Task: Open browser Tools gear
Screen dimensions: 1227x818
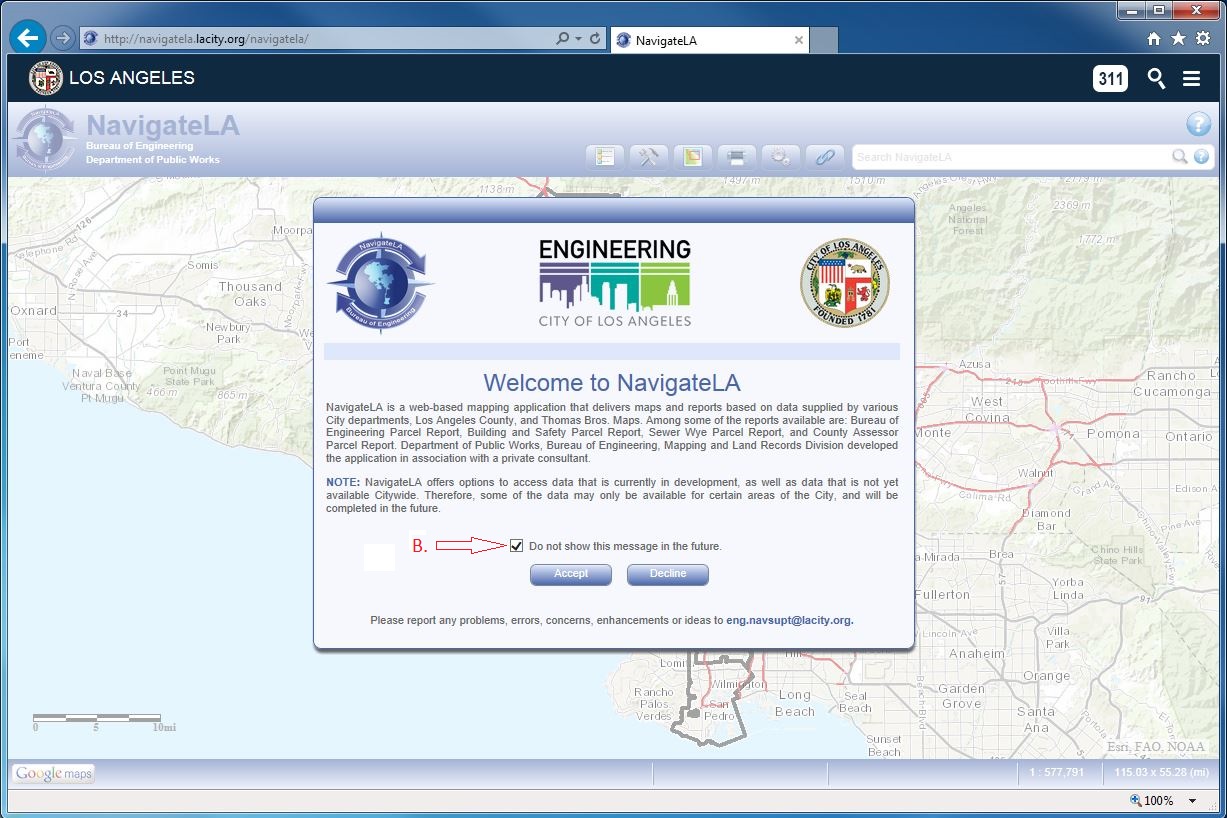Action: (1202, 39)
